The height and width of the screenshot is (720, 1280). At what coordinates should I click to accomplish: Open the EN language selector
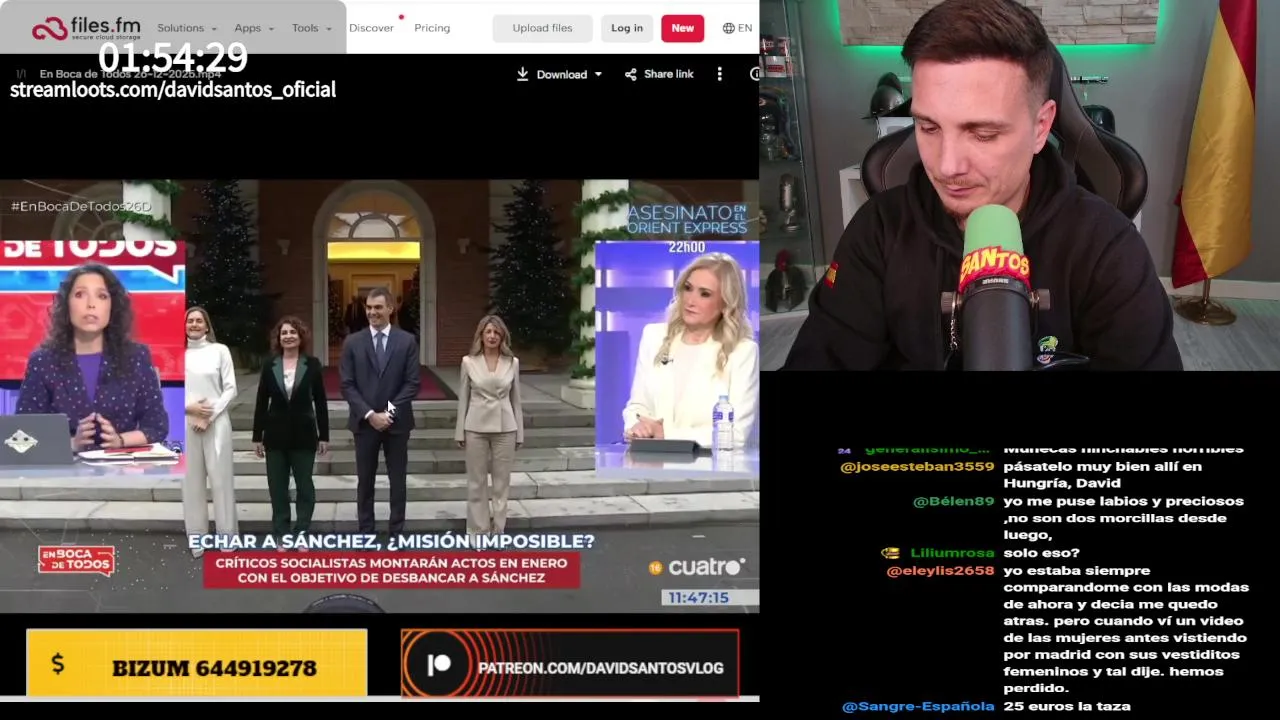click(737, 28)
